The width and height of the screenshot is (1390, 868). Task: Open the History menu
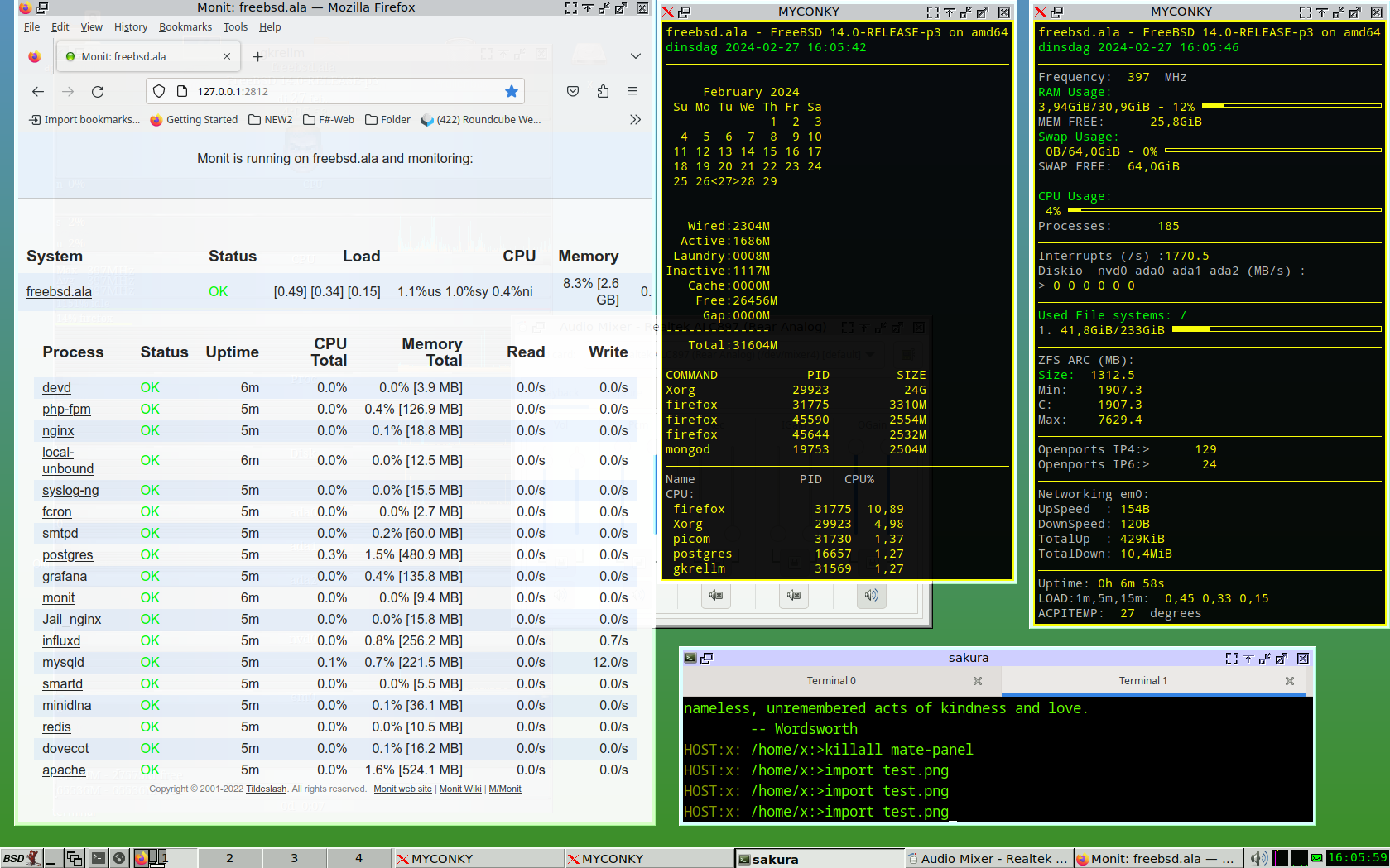click(131, 26)
